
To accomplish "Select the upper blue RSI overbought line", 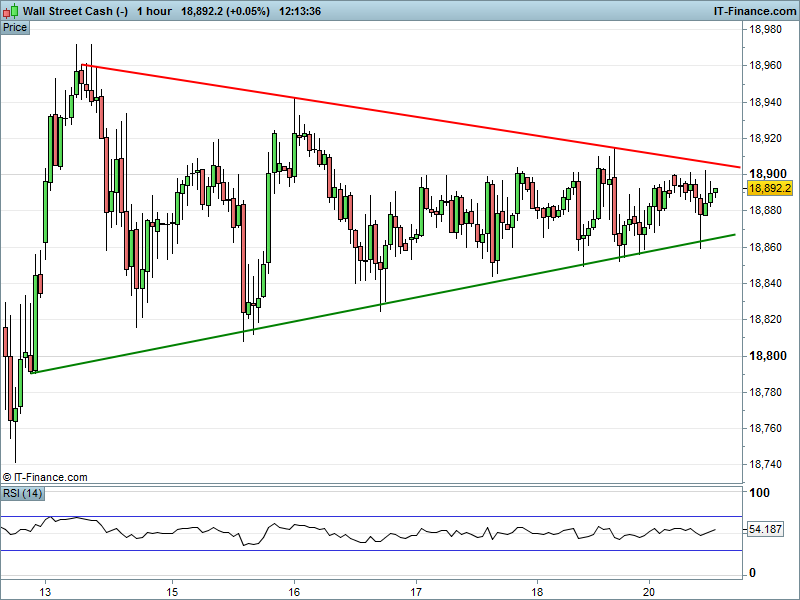I will pyautogui.click(x=371, y=516).
